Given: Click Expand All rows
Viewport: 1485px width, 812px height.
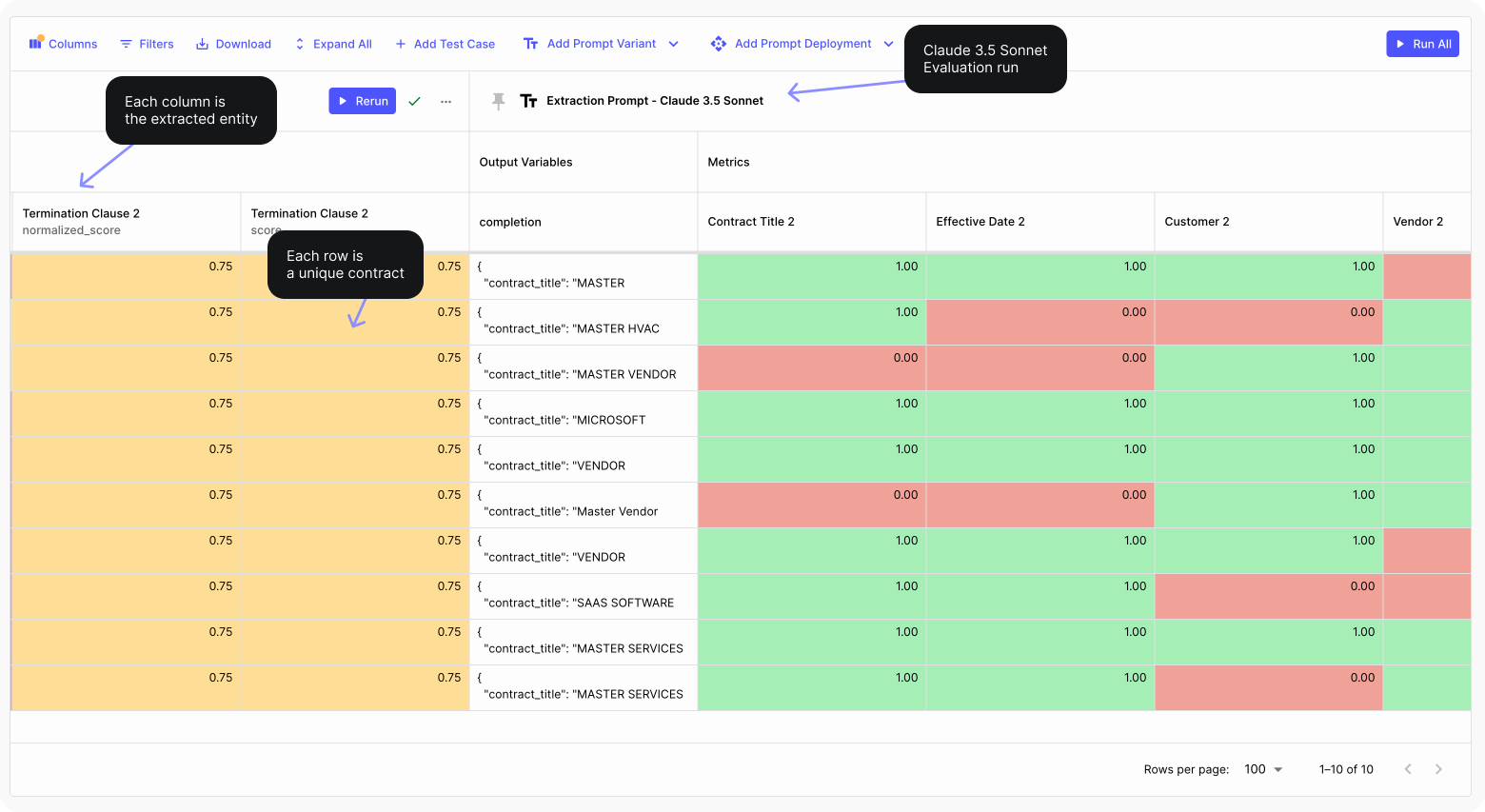Looking at the screenshot, I should [332, 44].
